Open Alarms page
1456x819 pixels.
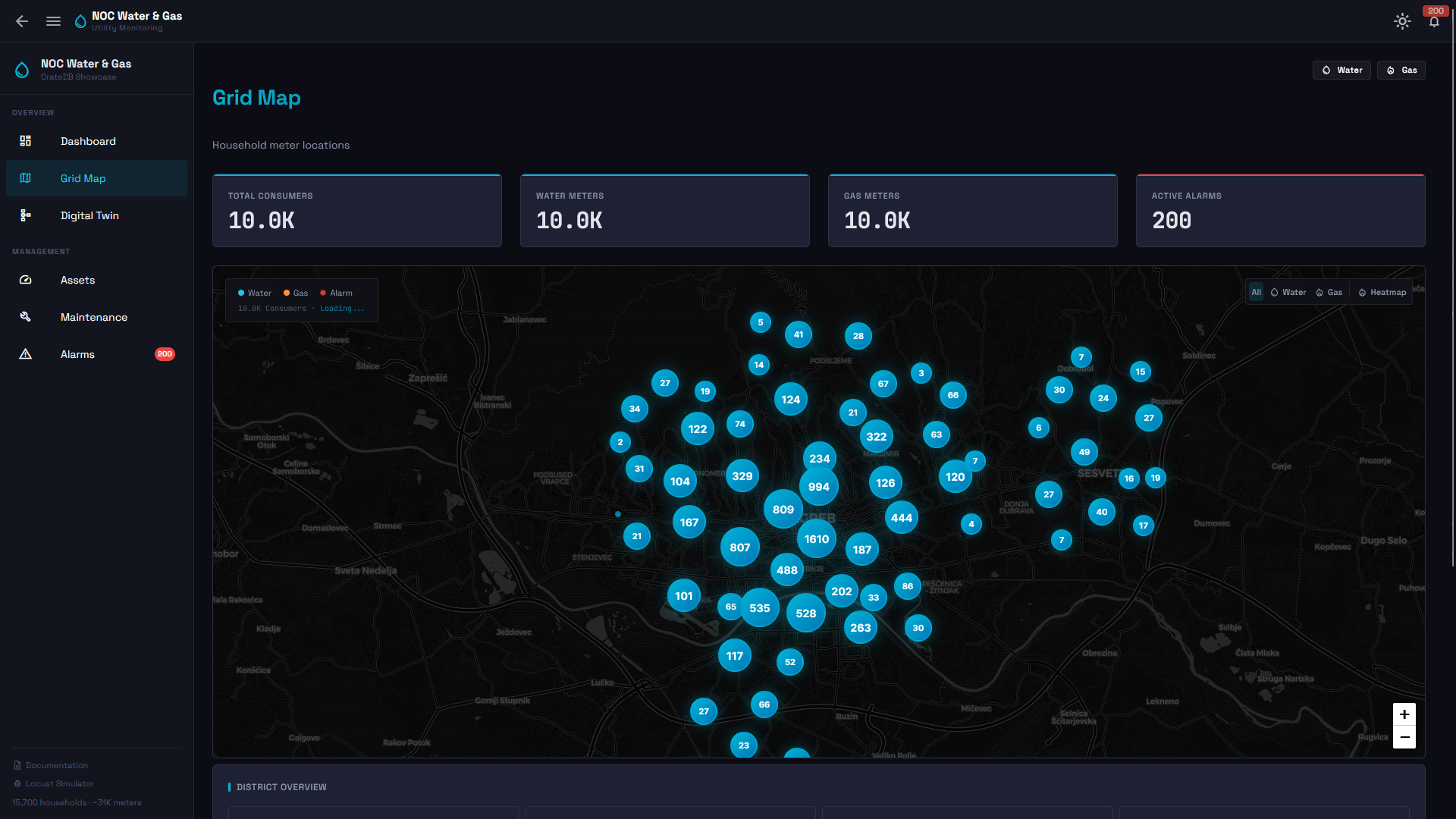pyautogui.click(x=96, y=354)
